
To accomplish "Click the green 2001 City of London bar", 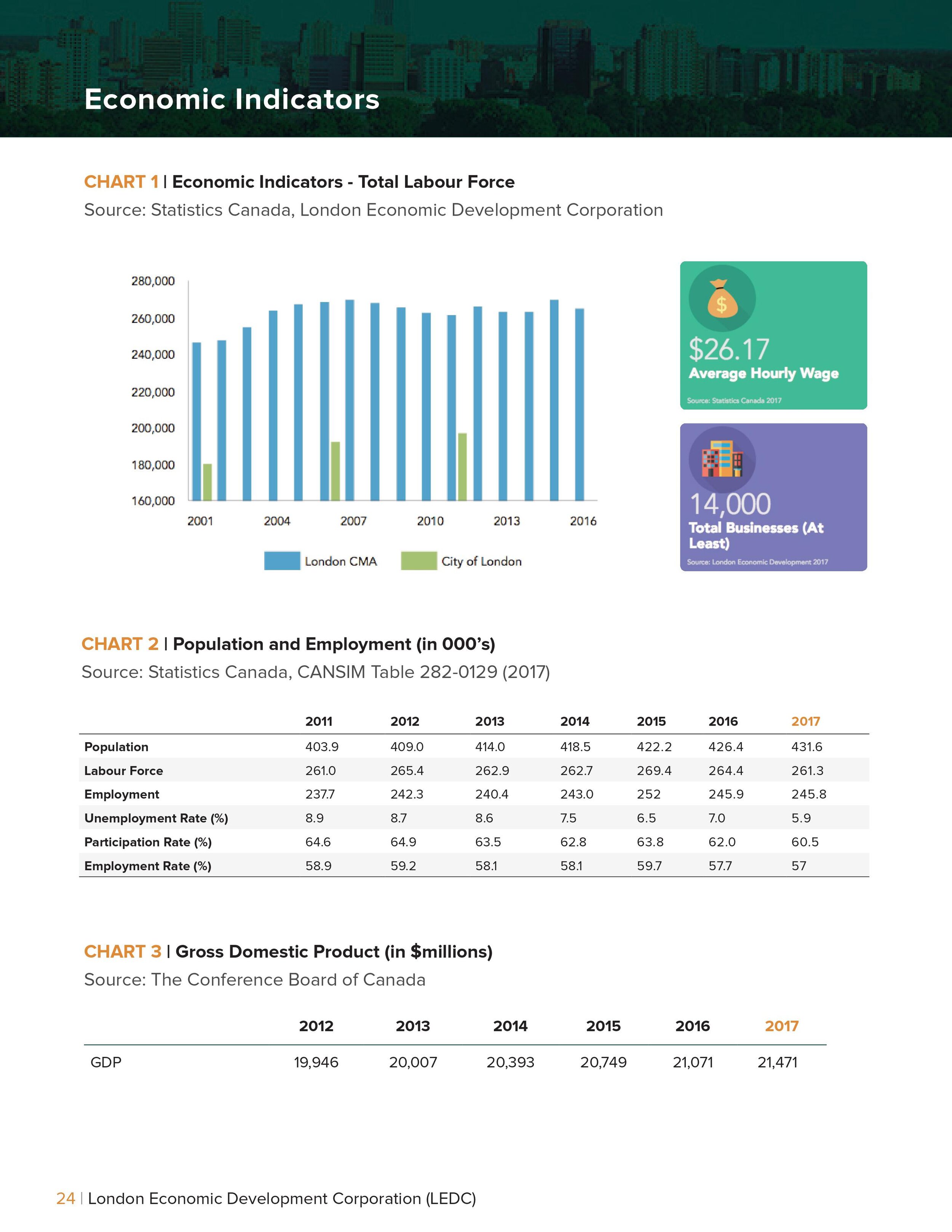I will click(x=208, y=482).
